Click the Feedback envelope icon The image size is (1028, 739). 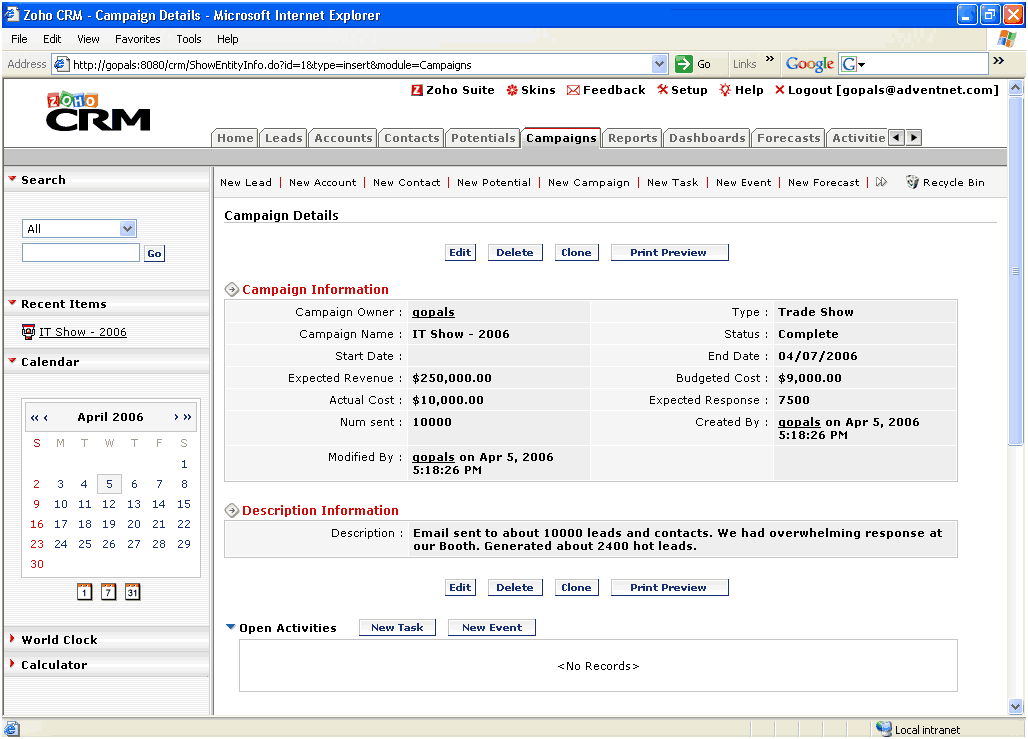573,90
